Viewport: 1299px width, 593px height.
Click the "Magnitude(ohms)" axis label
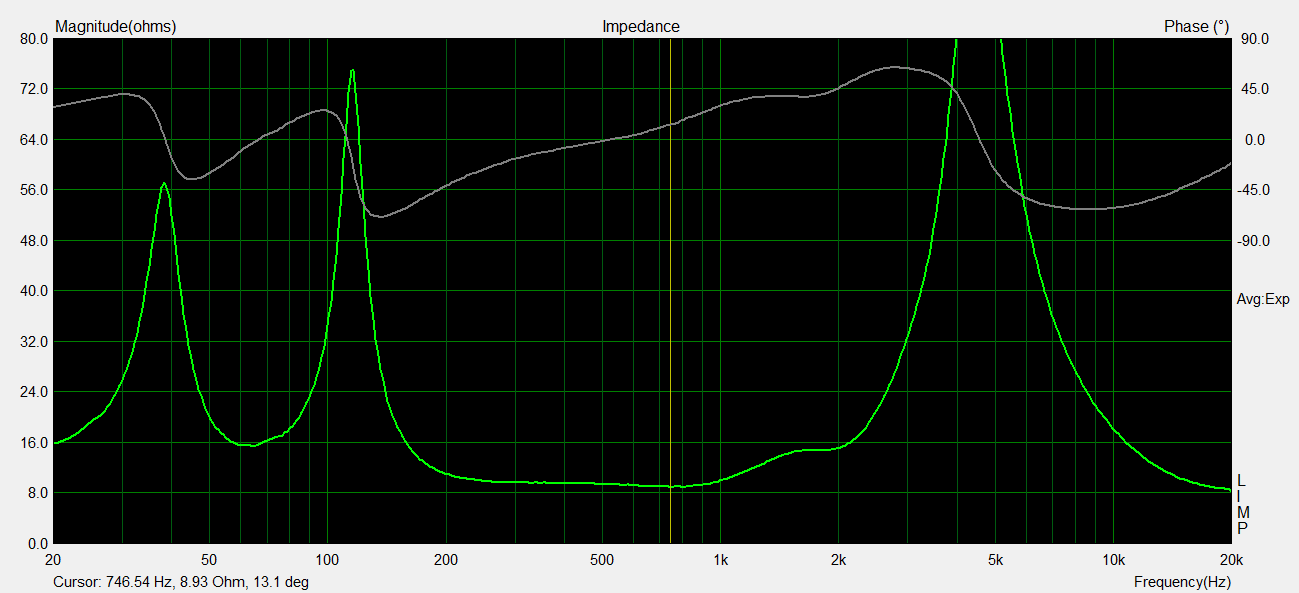(115, 27)
